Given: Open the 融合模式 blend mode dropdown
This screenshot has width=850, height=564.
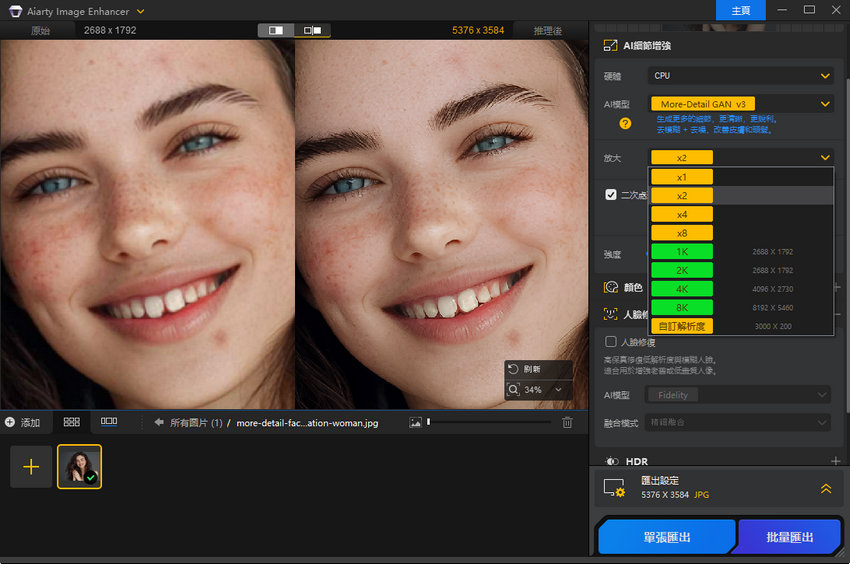Looking at the screenshot, I should click(737, 422).
